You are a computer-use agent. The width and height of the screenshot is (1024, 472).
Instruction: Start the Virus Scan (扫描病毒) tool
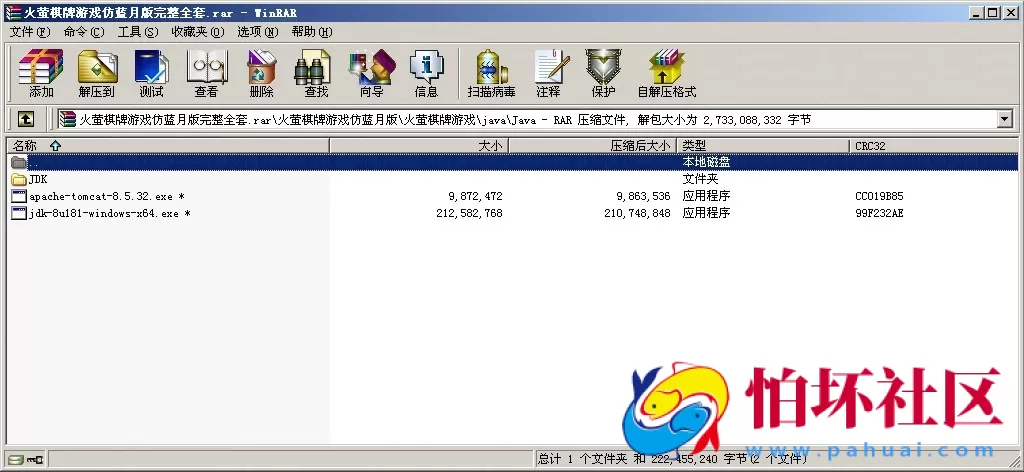[491, 73]
